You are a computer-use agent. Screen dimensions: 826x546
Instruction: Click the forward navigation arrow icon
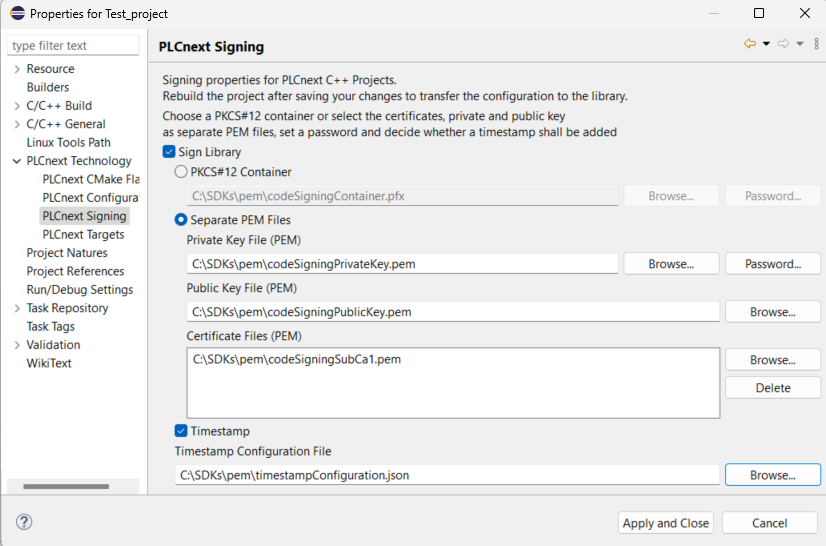(783, 44)
